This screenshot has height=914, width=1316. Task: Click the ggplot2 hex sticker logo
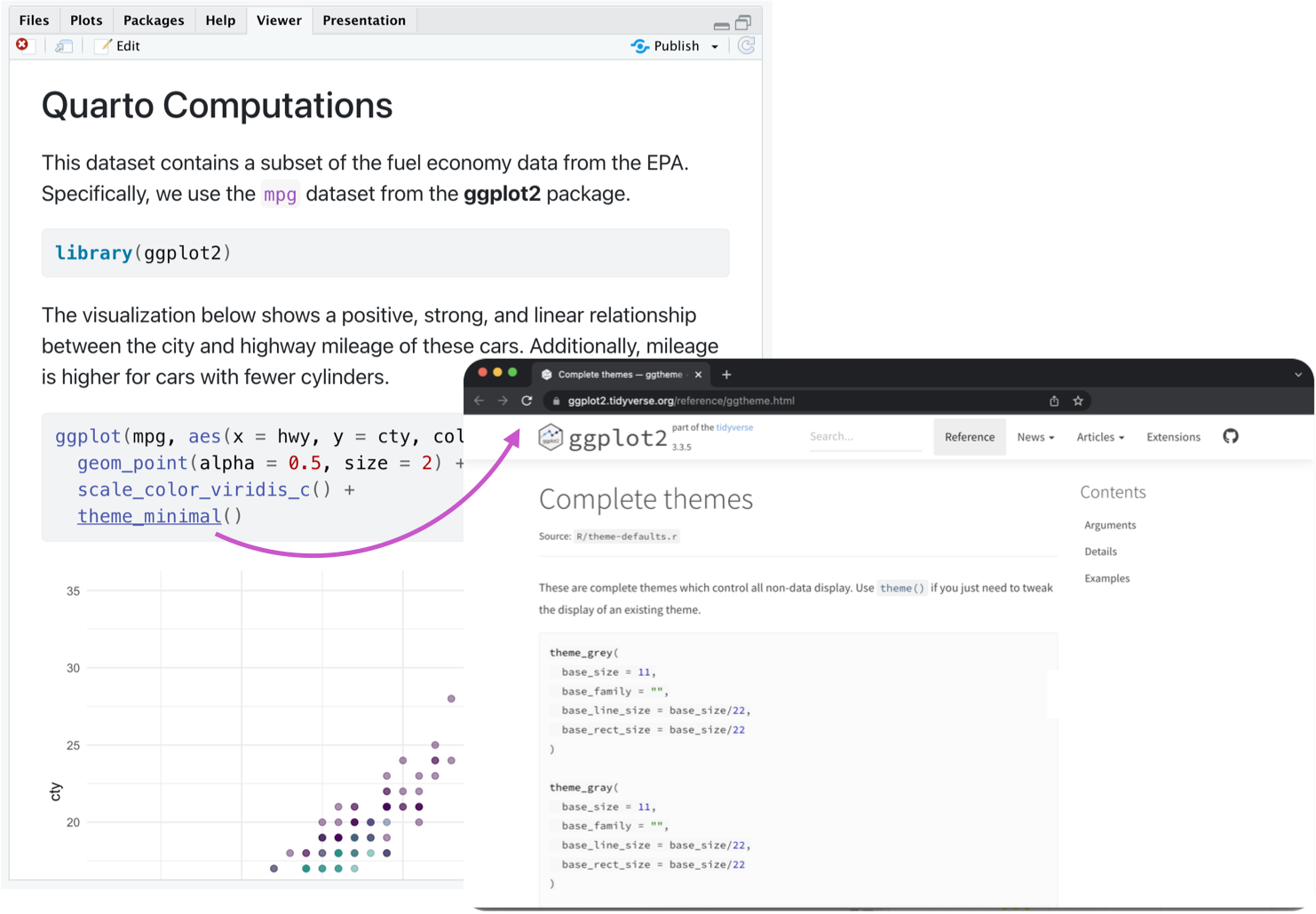550,436
